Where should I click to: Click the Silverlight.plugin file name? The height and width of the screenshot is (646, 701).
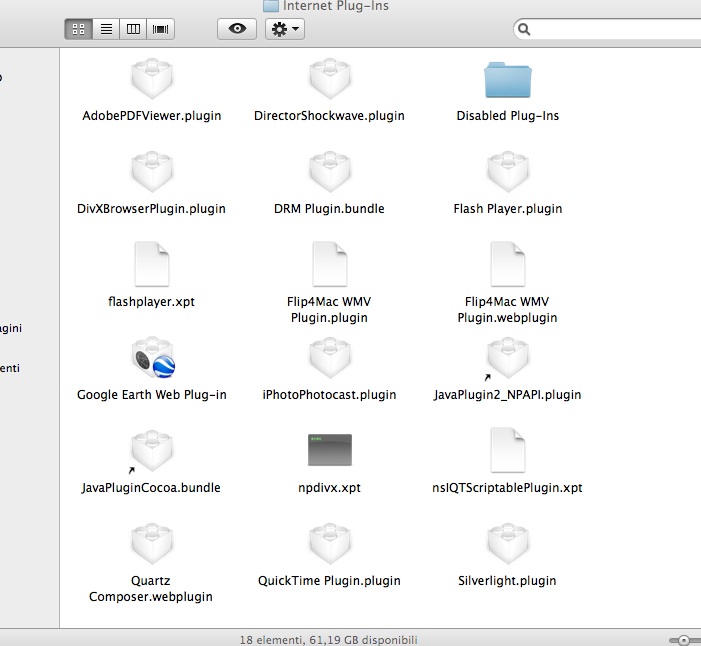point(507,581)
